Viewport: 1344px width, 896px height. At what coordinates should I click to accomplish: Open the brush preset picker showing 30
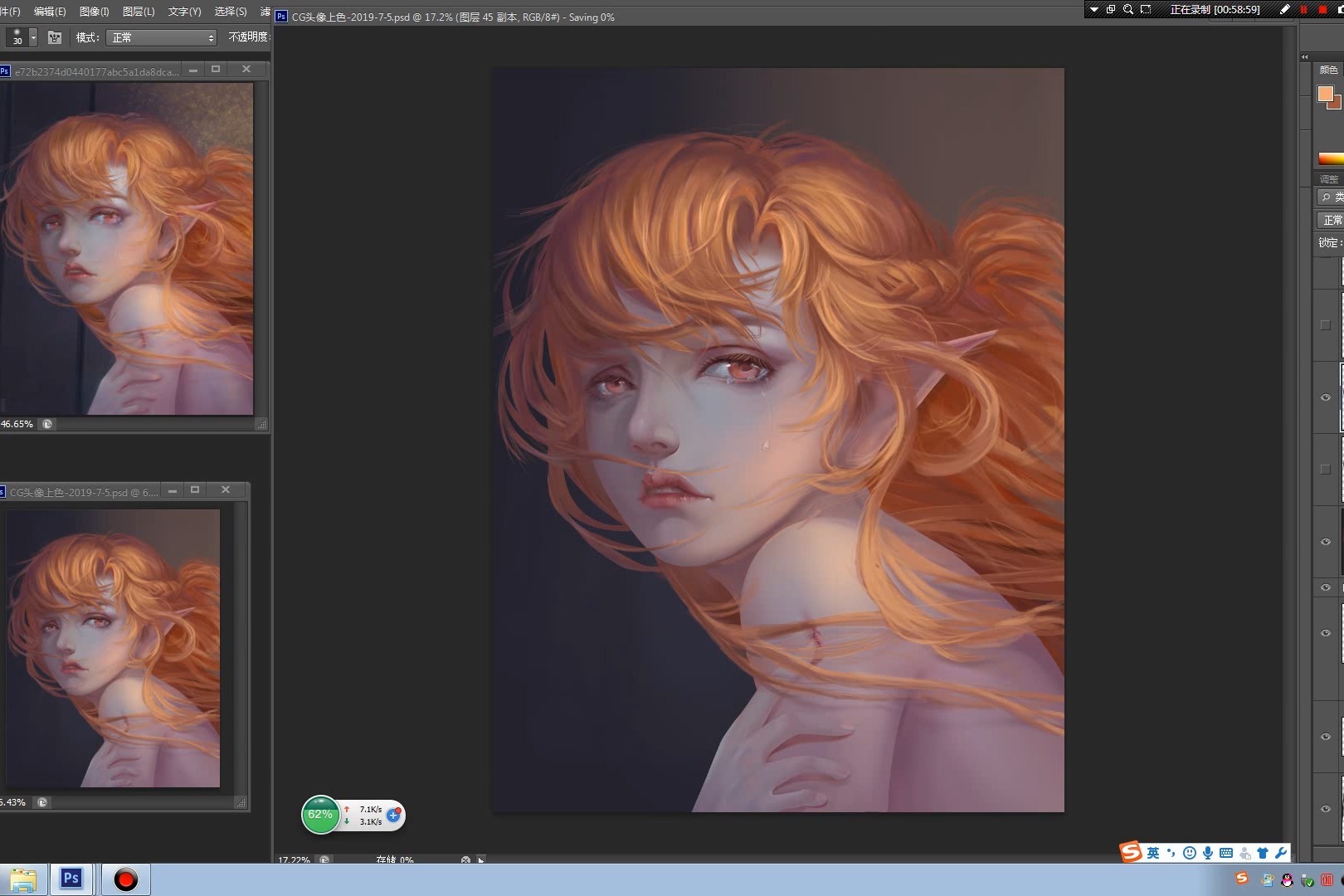coord(17,37)
